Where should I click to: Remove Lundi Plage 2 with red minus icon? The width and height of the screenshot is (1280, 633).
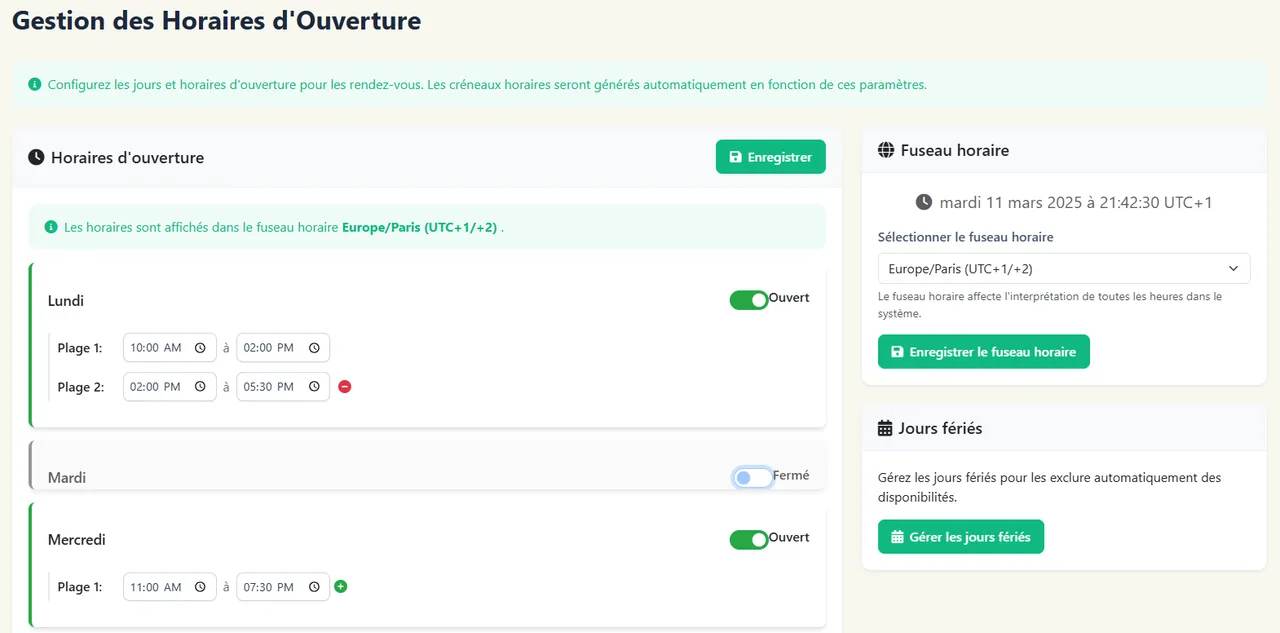pos(345,387)
